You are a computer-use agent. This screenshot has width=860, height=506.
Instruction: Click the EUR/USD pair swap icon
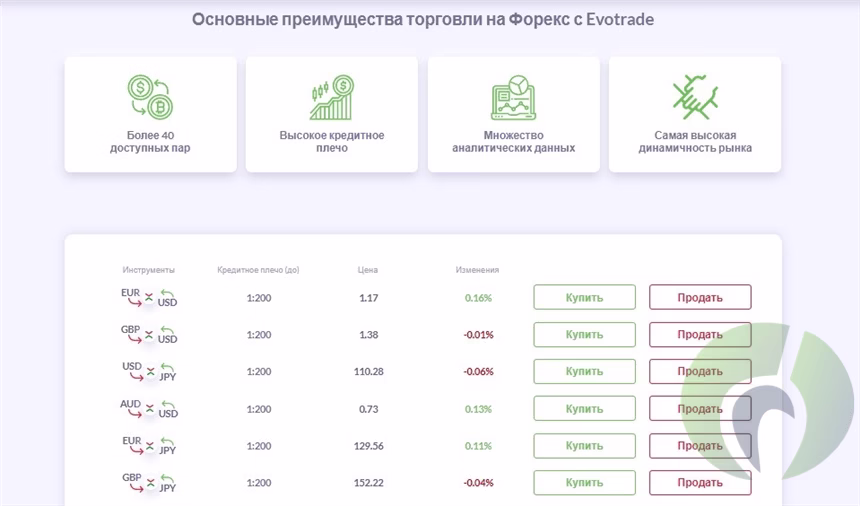click(x=149, y=298)
